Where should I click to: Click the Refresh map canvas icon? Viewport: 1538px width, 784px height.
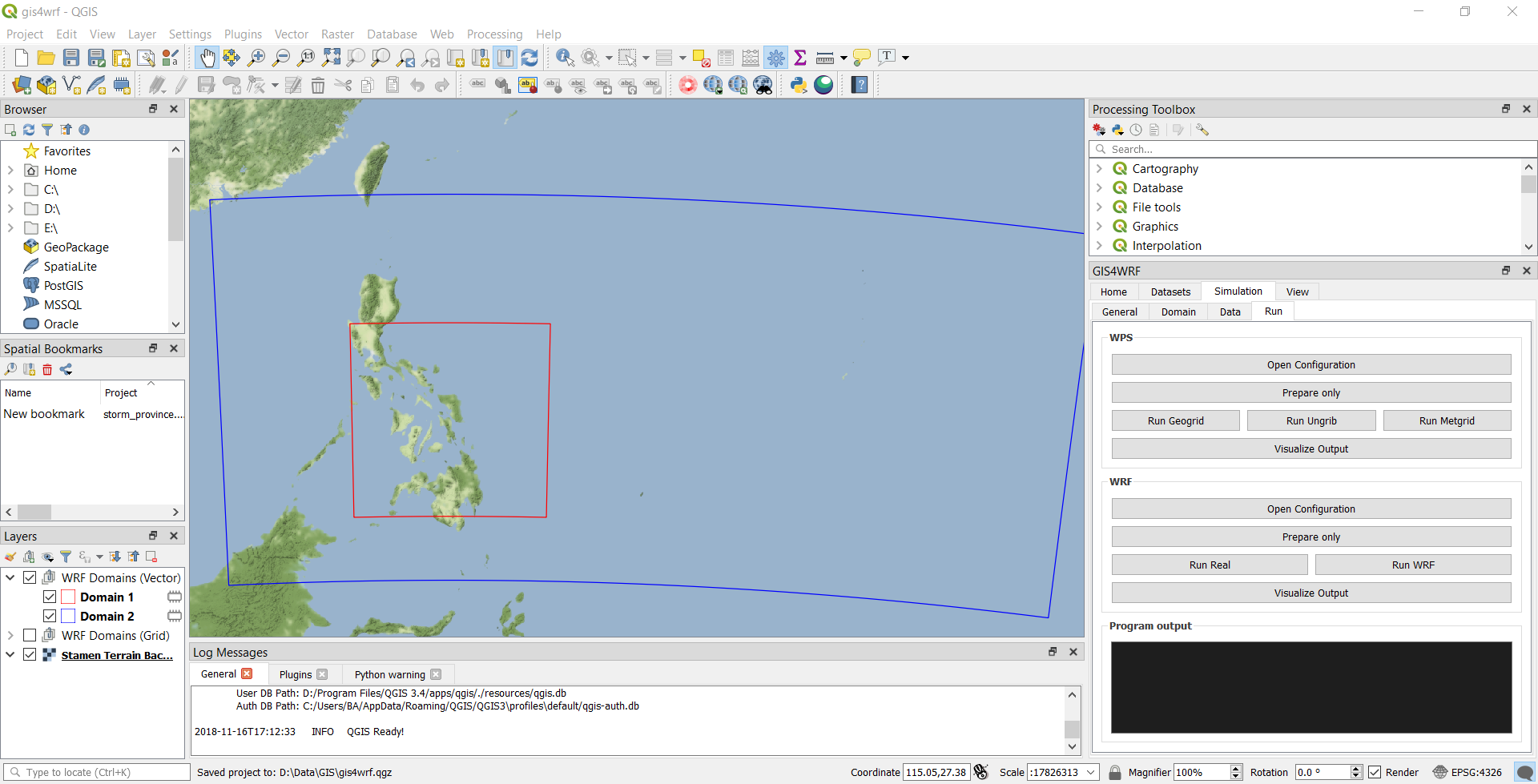point(529,58)
